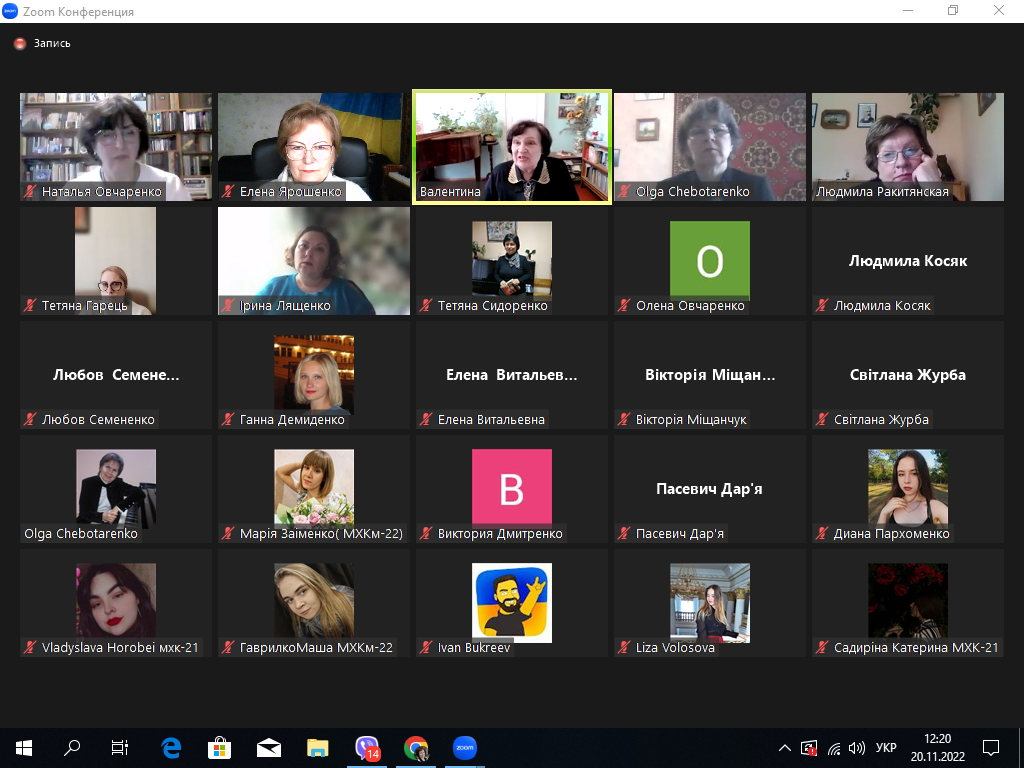Click the Zoom logo in title bar
This screenshot has height=768, width=1024.
click(10, 11)
